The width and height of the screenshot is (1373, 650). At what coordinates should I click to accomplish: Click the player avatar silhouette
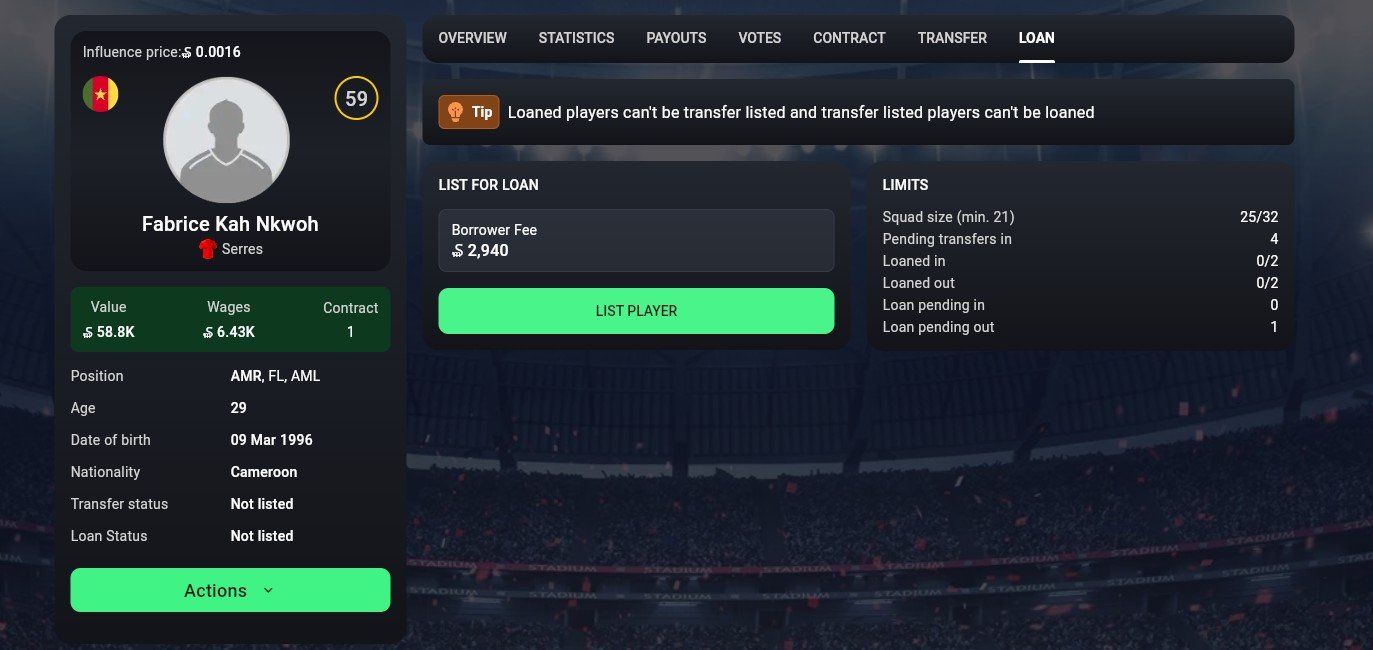coord(226,140)
